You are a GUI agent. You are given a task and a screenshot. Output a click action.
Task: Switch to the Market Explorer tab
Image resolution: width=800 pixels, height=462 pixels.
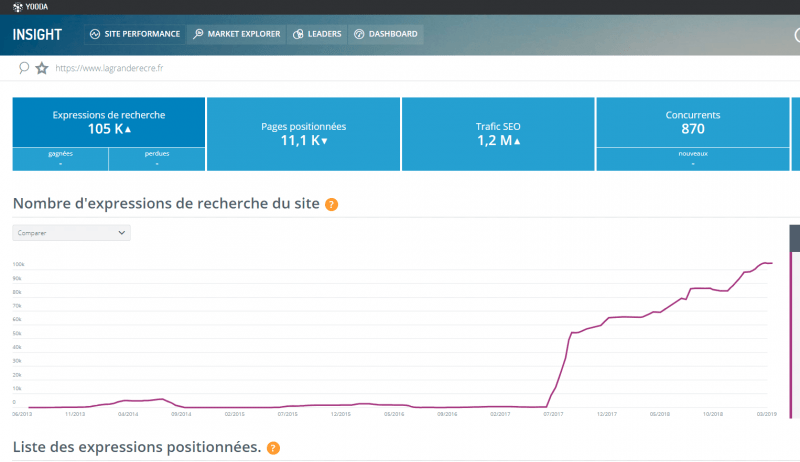tap(235, 34)
